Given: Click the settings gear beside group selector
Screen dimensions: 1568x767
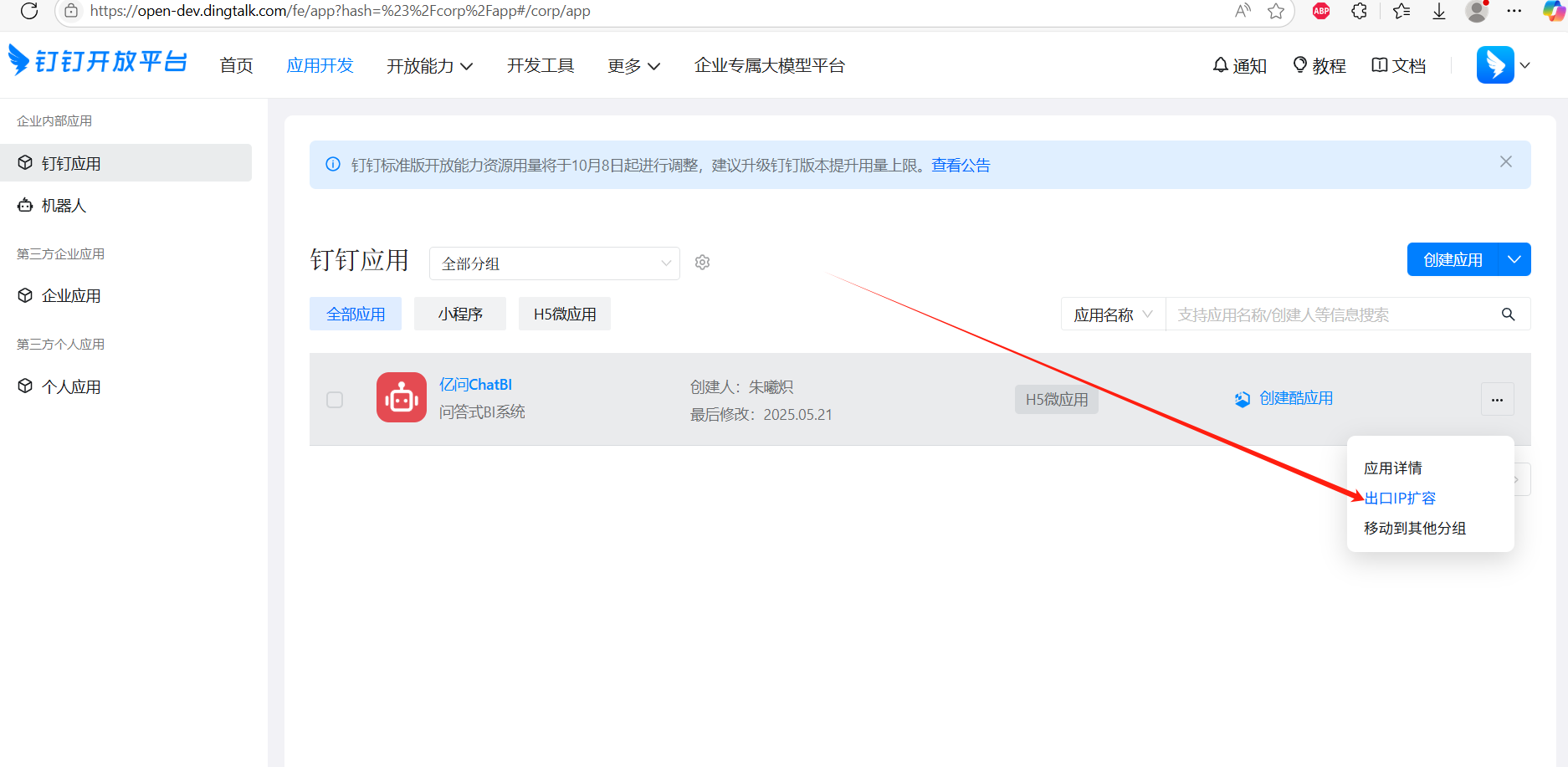Looking at the screenshot, I should click(702, 263).
